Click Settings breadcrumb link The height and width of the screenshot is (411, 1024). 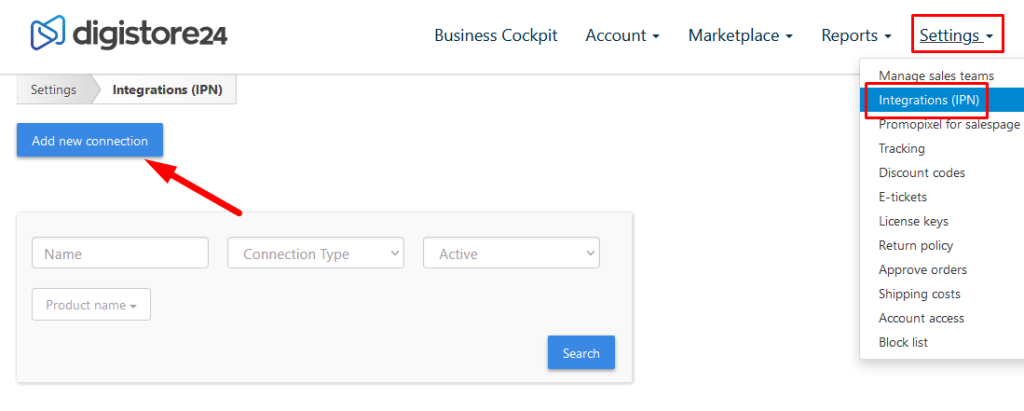[x=54, y=90]
